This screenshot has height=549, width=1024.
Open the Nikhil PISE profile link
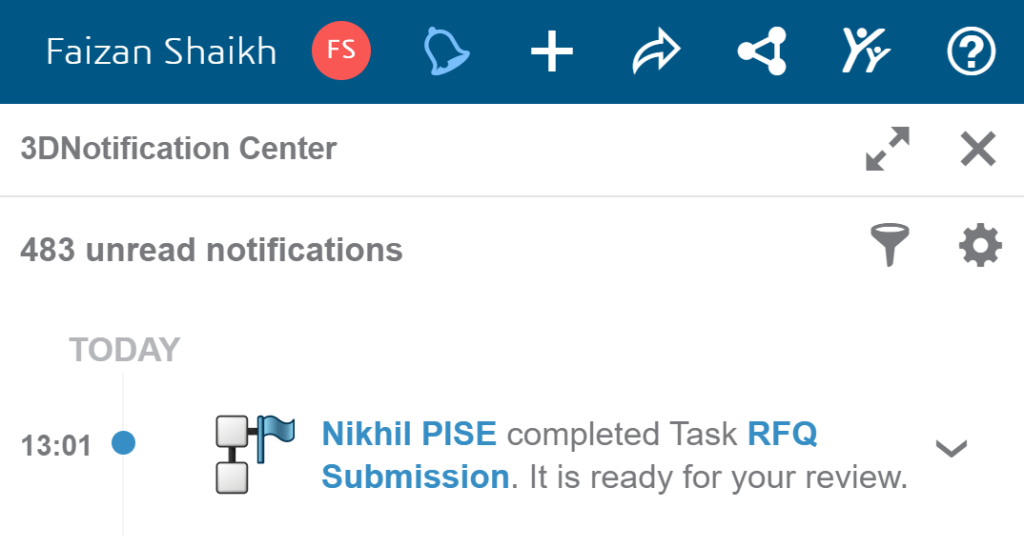[x=409, y=434]
